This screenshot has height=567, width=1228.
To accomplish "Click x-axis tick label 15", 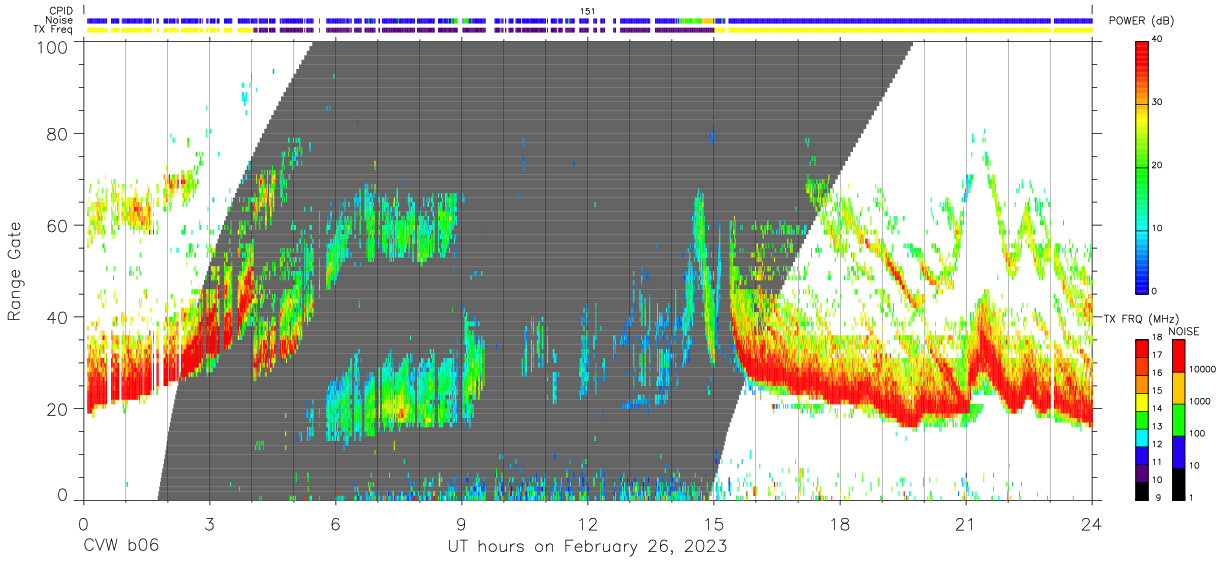I will 713,524.
